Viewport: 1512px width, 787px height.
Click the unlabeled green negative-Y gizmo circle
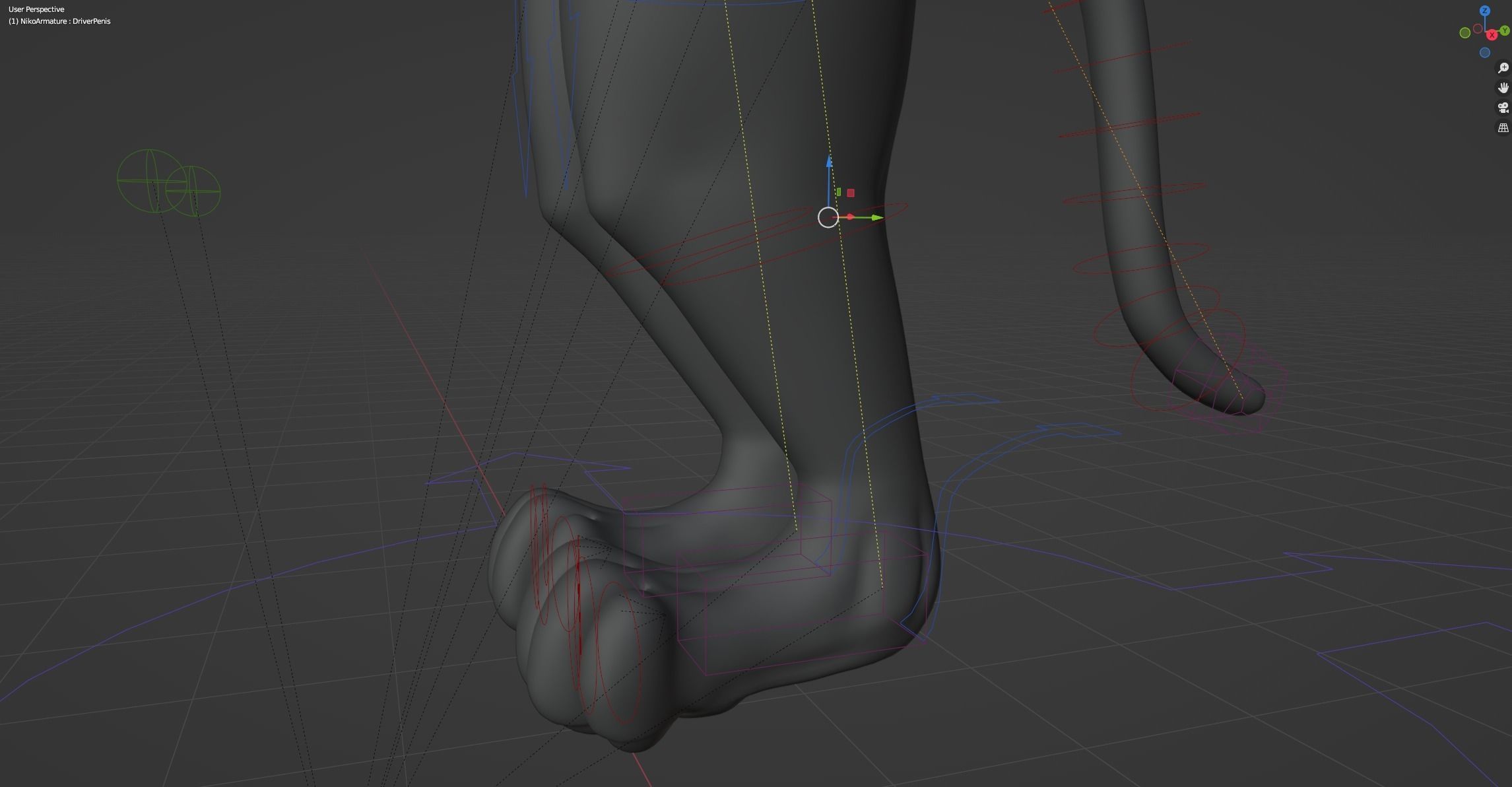[1464, 33]
